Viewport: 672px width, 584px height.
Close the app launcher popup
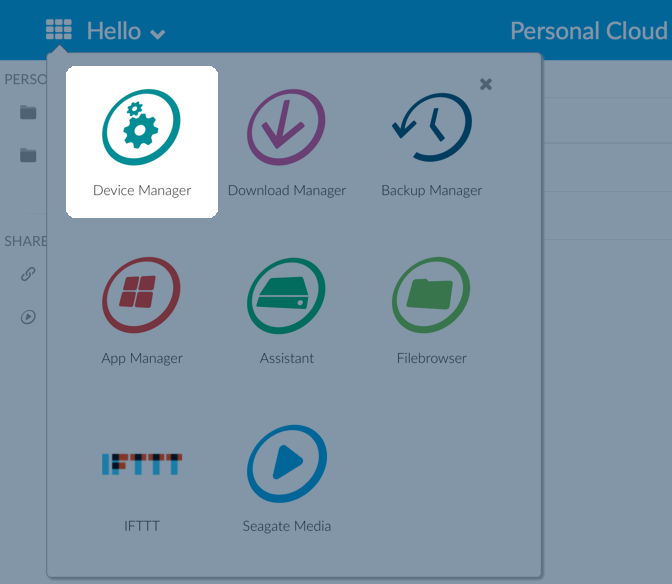click(x=486, y=84)
